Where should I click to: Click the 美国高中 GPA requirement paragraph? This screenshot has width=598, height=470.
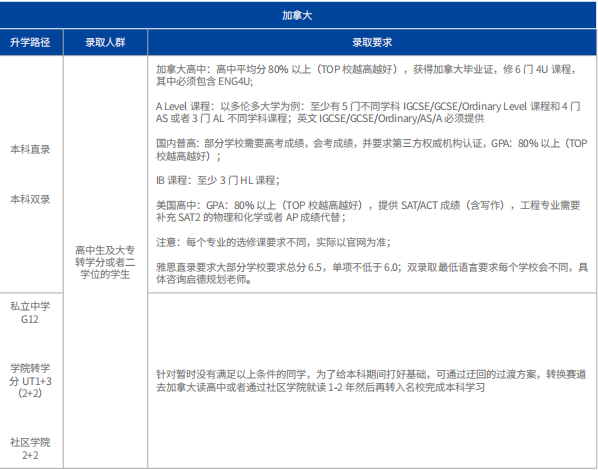tap(368, 211)
